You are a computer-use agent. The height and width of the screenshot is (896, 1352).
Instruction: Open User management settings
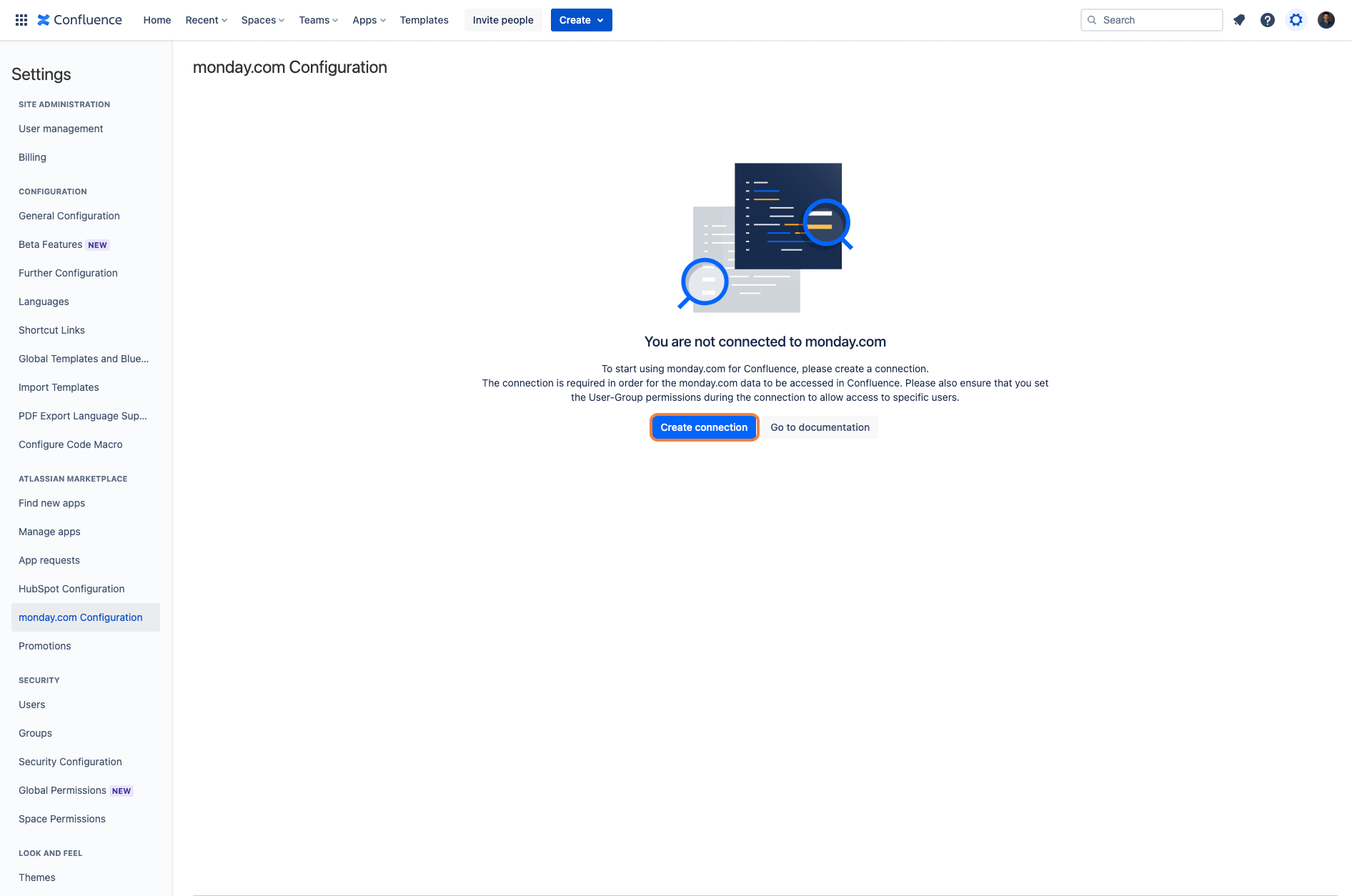click(86, 129)
